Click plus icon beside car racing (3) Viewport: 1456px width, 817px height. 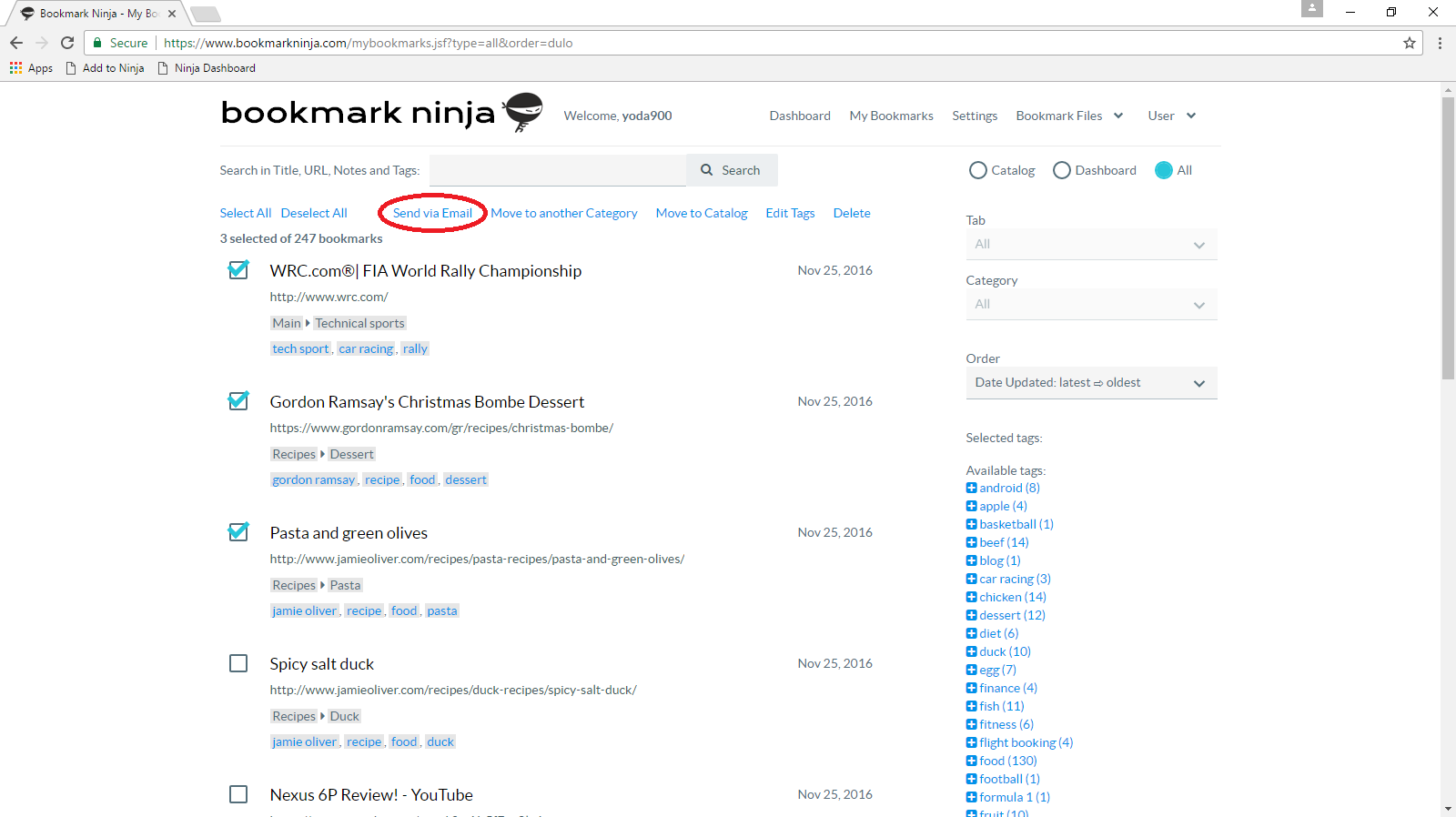coord(971,579)
